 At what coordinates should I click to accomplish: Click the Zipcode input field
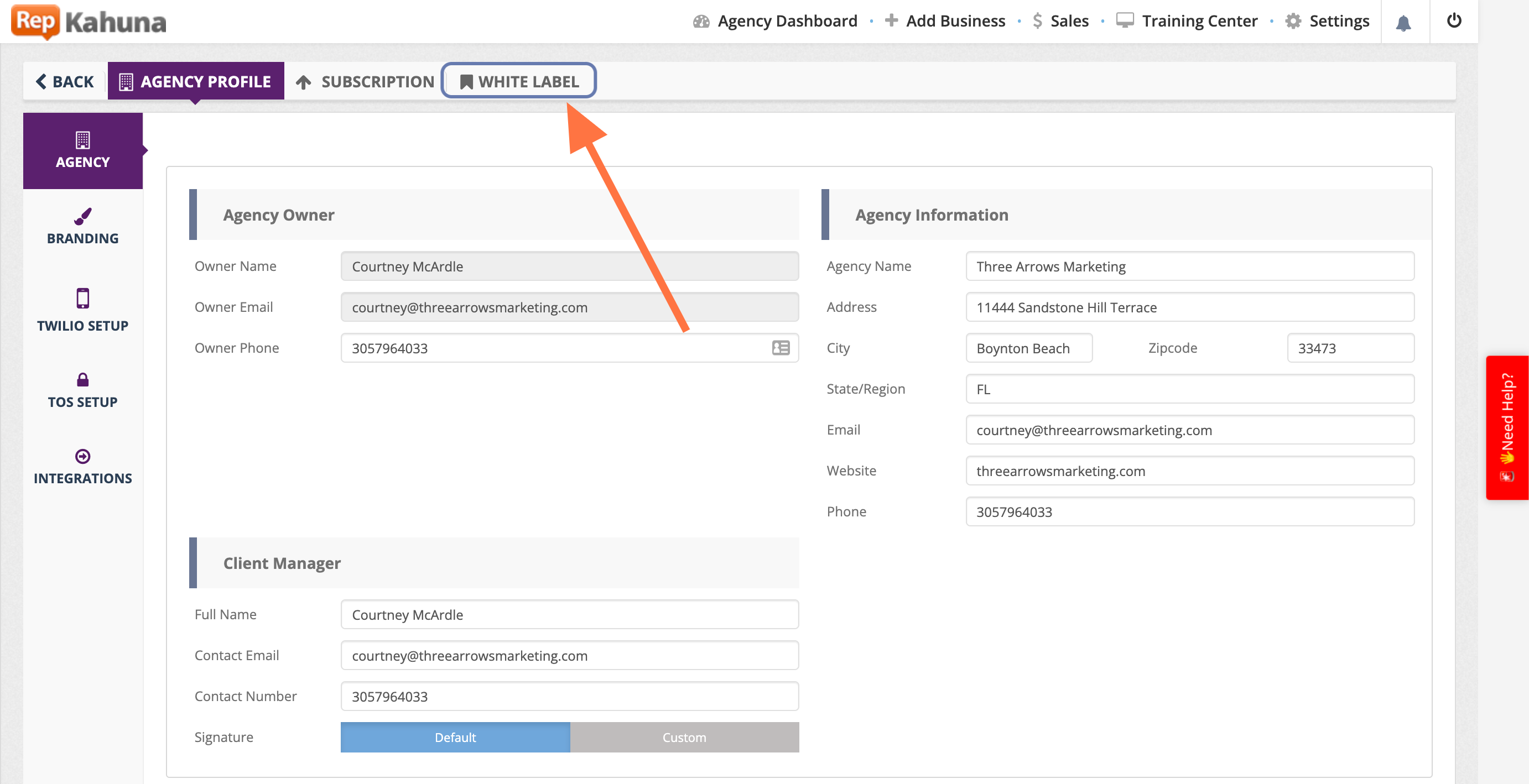click(x=1350, y=348)
